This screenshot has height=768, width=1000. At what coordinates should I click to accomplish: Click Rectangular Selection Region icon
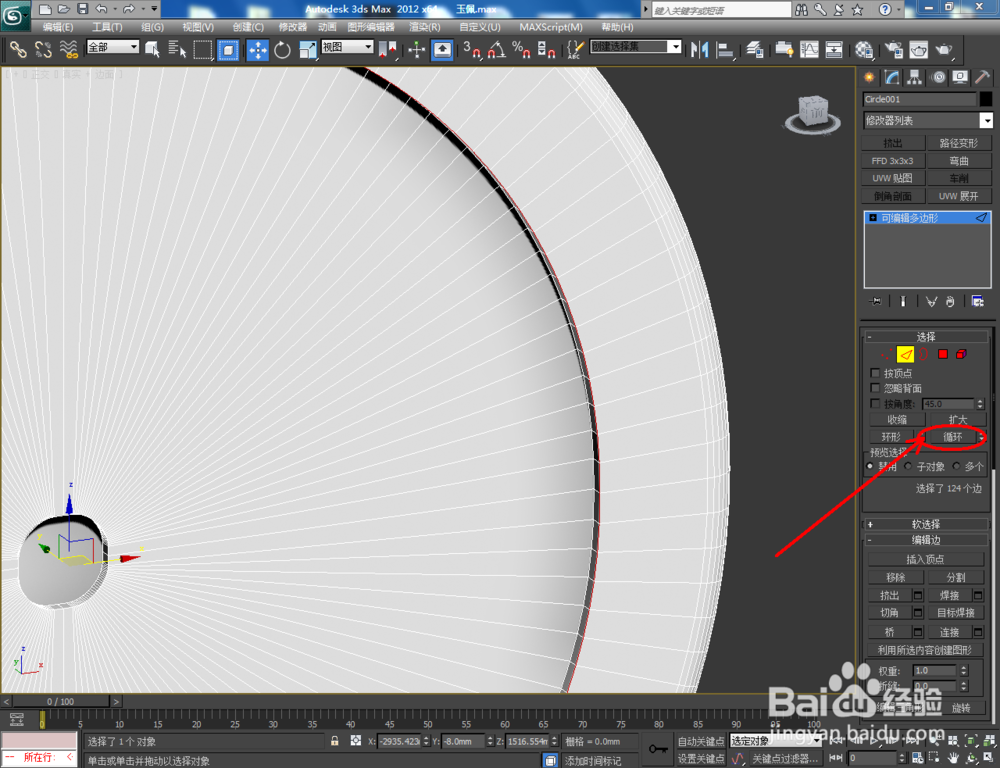point(203,49)
